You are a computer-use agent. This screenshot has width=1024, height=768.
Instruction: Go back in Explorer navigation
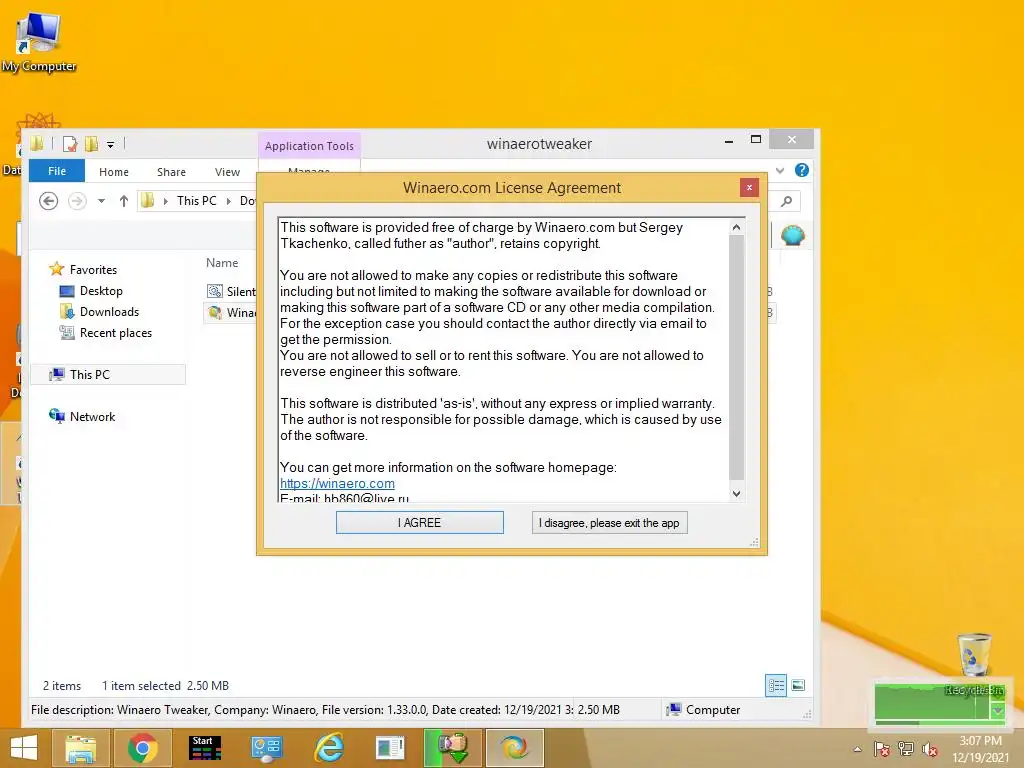point(48,200)
